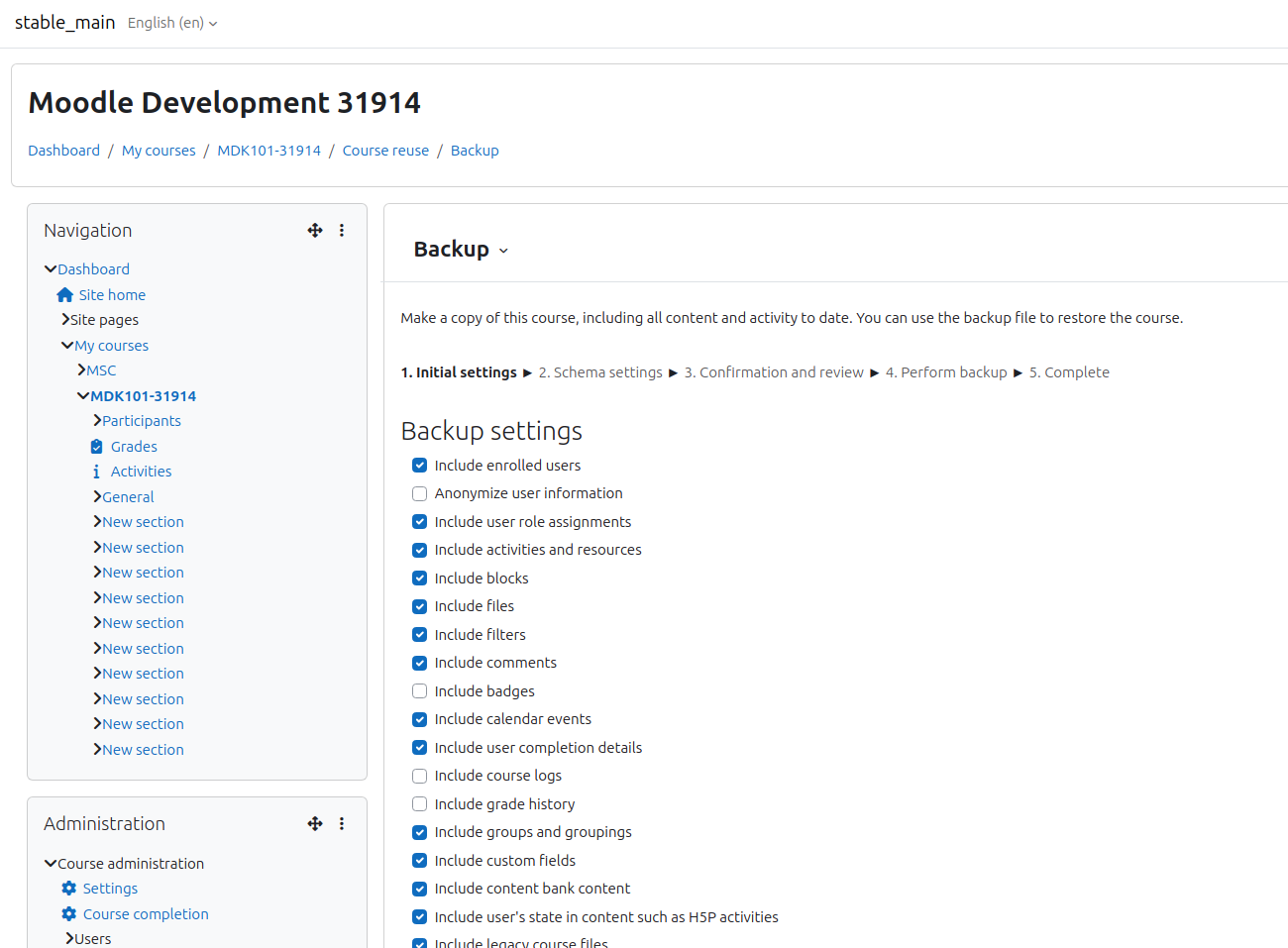
Task: Click the Settings gear icon
Action: [68, 889]
